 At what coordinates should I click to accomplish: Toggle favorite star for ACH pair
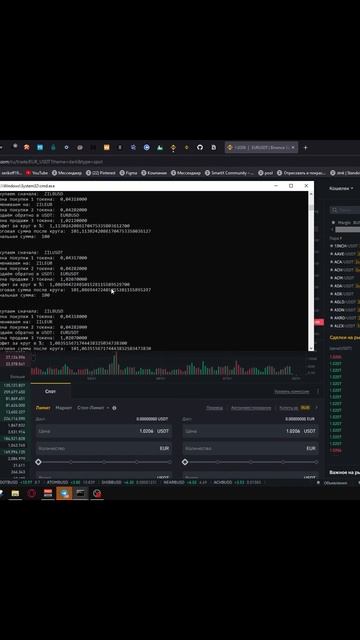click(x=331, y=270)
